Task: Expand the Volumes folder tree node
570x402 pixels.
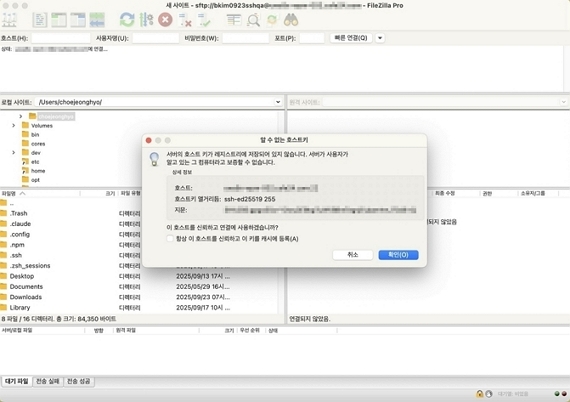Action: click(x=13, y=125)
